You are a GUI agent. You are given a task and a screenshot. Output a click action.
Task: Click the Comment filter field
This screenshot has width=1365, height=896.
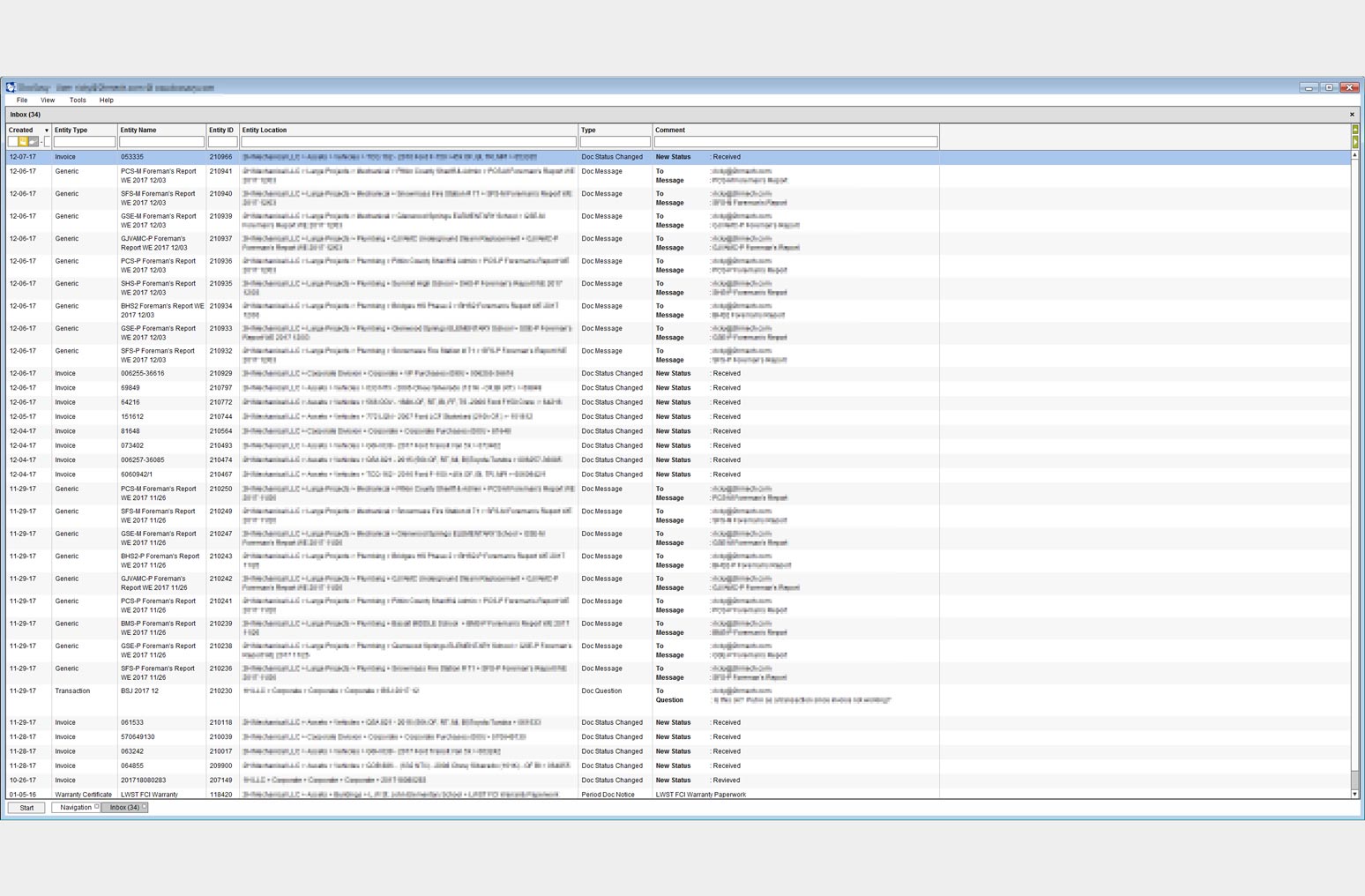click(x=795, y=142)
